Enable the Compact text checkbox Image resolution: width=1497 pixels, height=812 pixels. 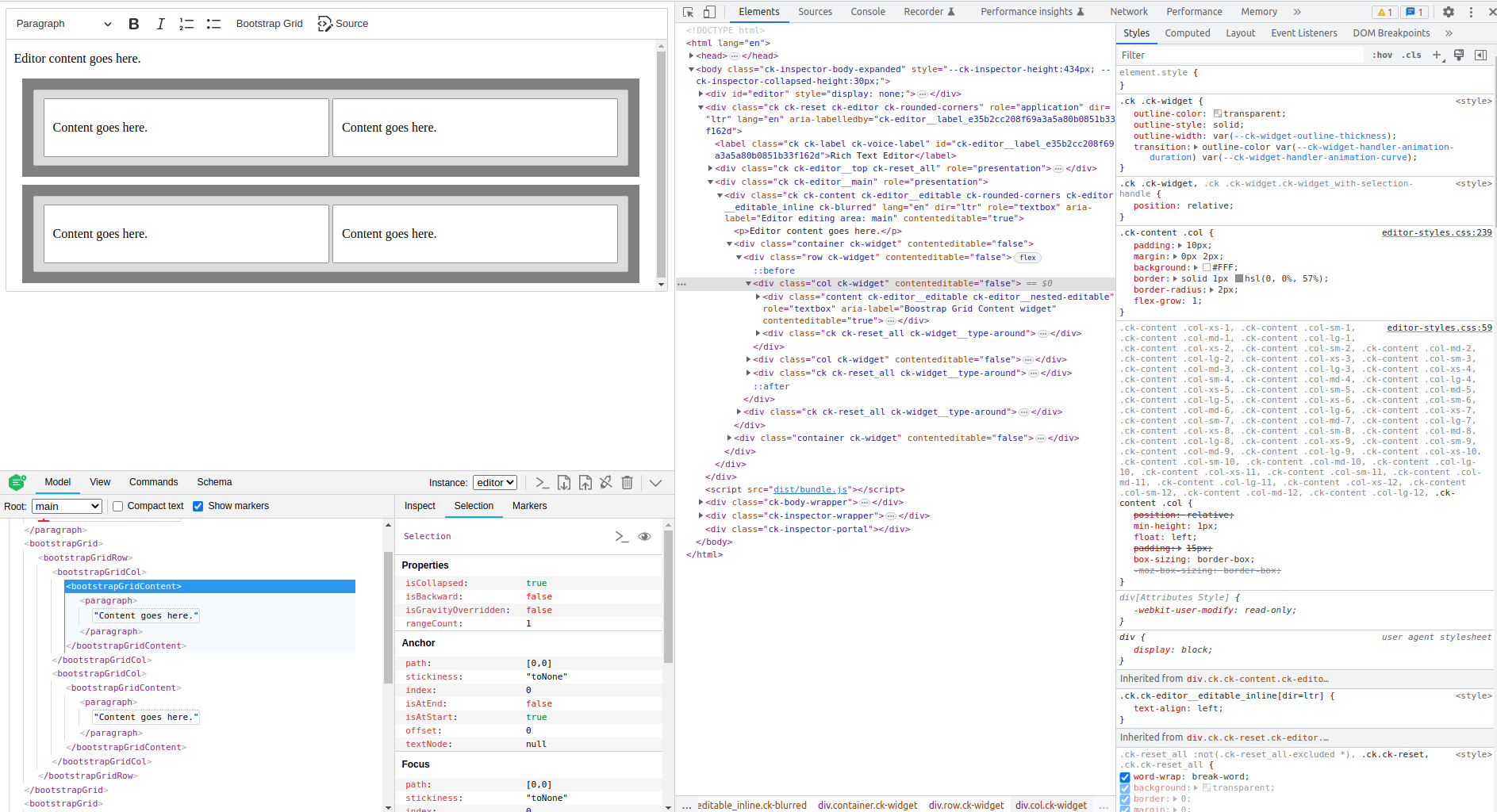click(118, 506)
